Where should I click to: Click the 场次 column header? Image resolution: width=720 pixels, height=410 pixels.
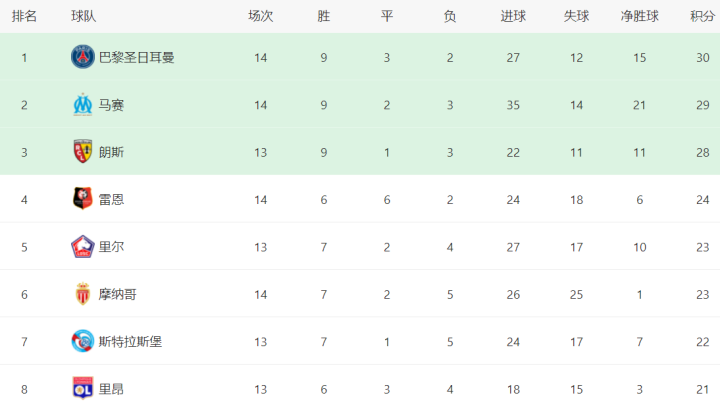click(x=261, y=16)
